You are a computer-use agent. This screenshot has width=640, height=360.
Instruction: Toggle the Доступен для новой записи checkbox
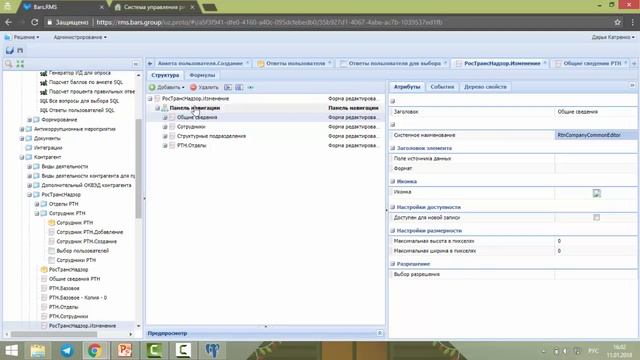tap(596, 218)
